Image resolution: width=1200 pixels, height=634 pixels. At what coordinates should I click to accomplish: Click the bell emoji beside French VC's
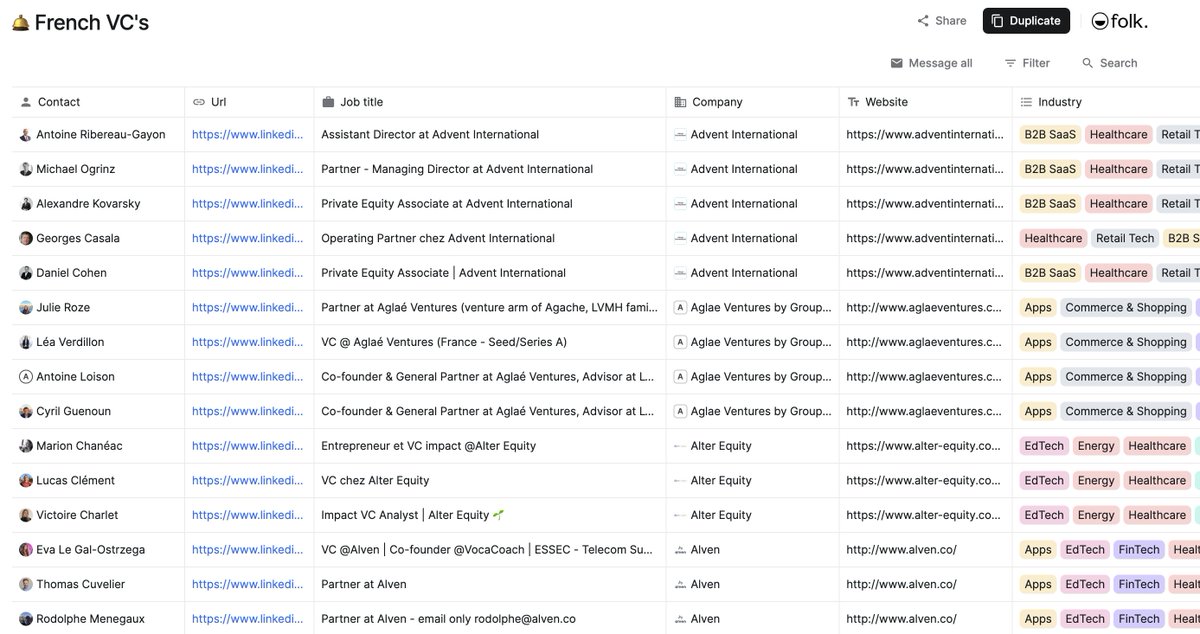coord(20,23)
